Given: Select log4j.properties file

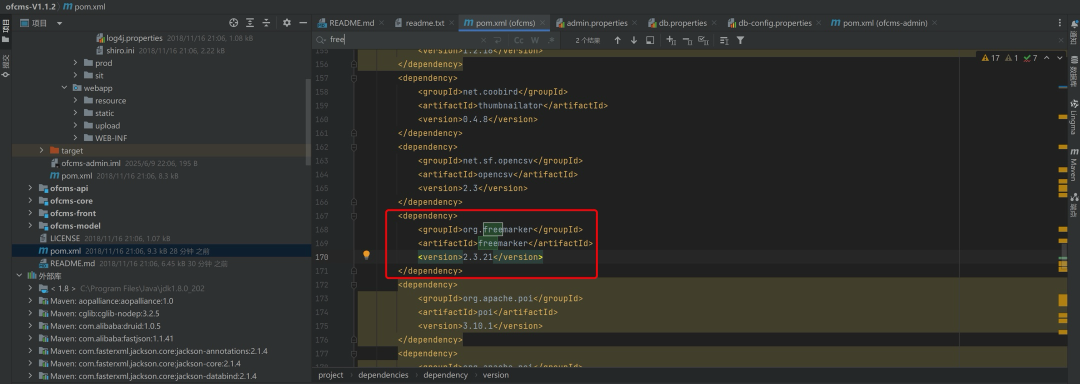Looking at the screenshot, I should tap(134, 38).
